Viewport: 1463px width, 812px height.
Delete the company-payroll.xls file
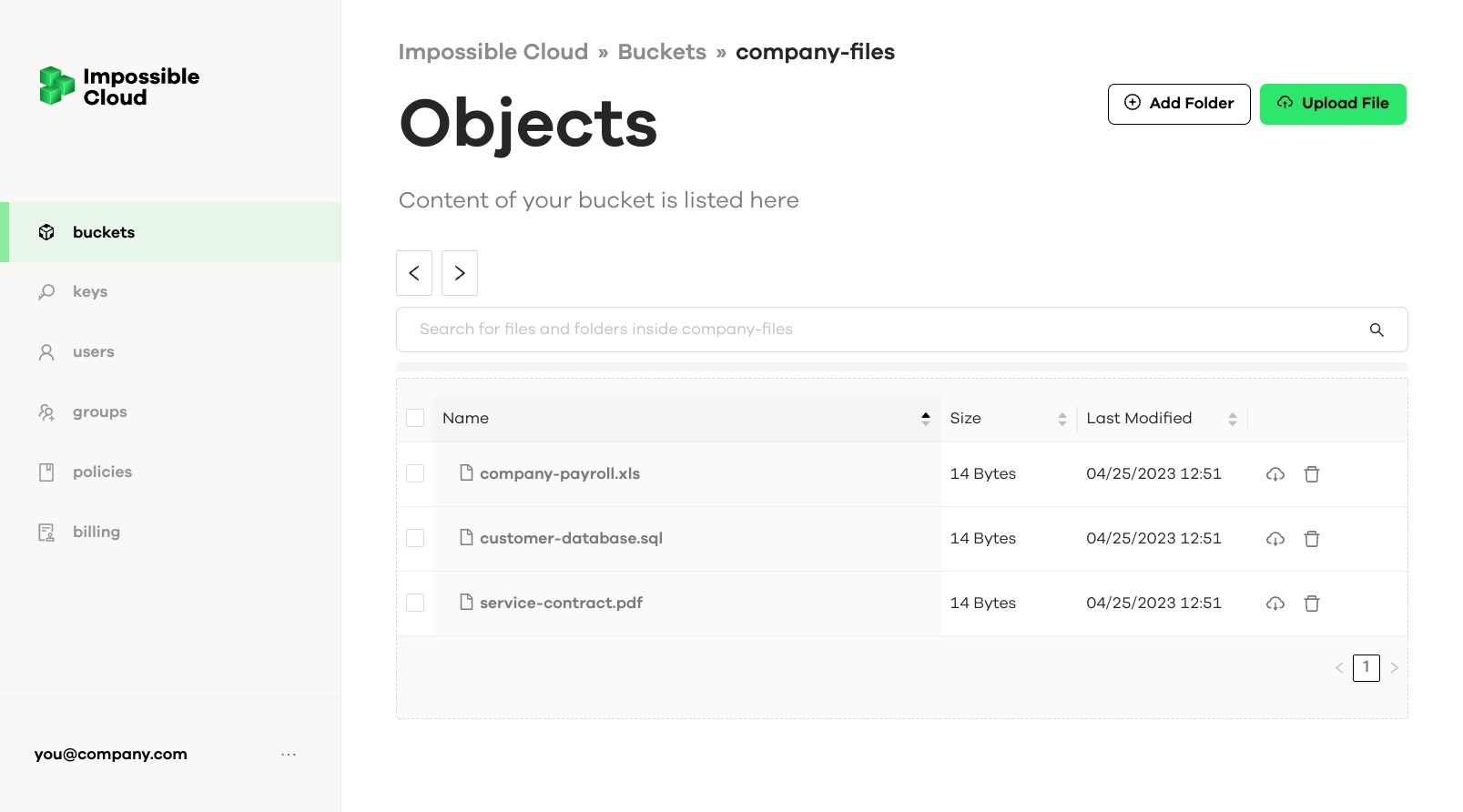pyautogui.click(x=1311, y=474)
